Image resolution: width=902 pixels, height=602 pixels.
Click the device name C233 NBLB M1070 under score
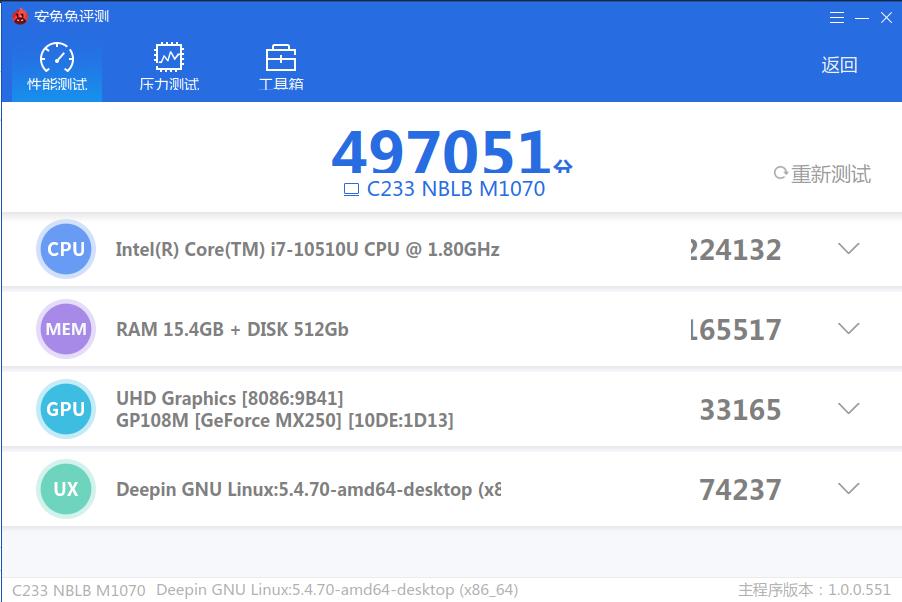click(456, 189)
